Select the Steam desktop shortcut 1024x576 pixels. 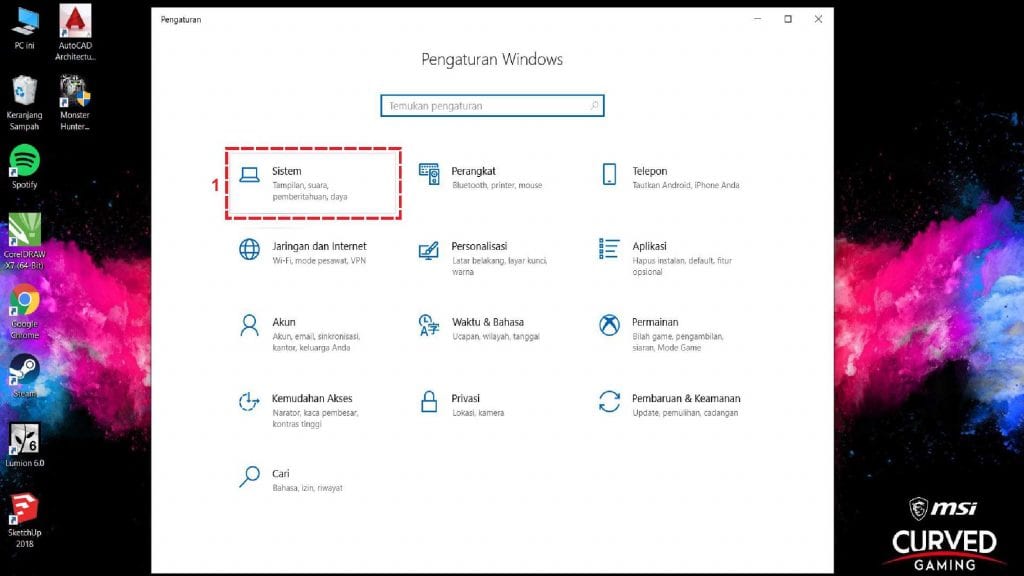point(24,376)
